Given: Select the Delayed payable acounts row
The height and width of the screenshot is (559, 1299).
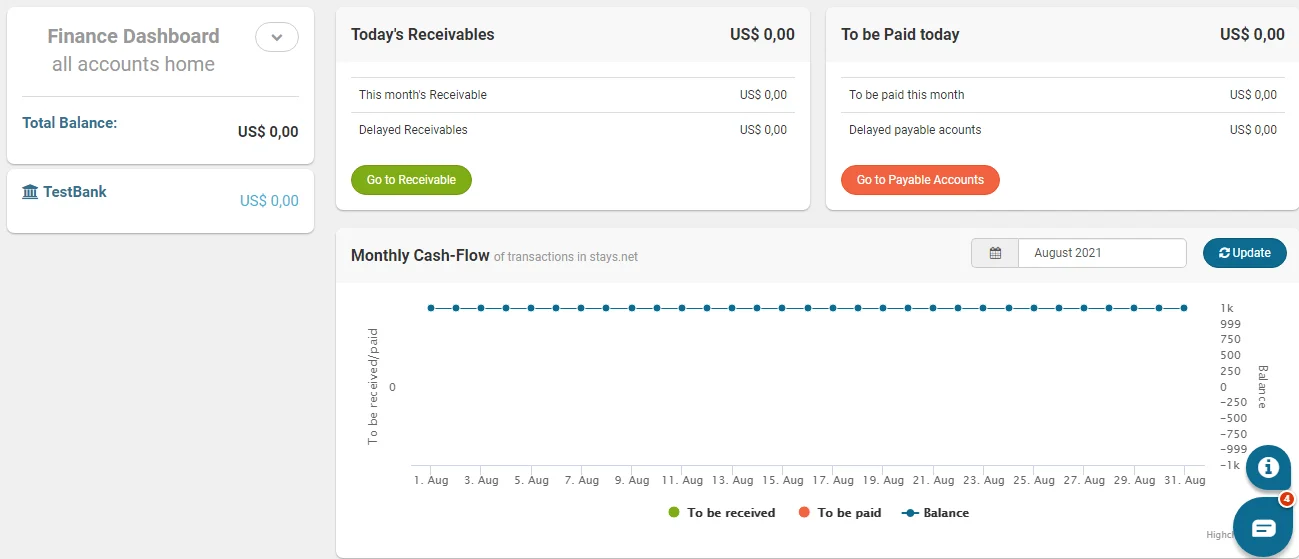Looking at the screenshot, I should click(x=1062, y=130).
